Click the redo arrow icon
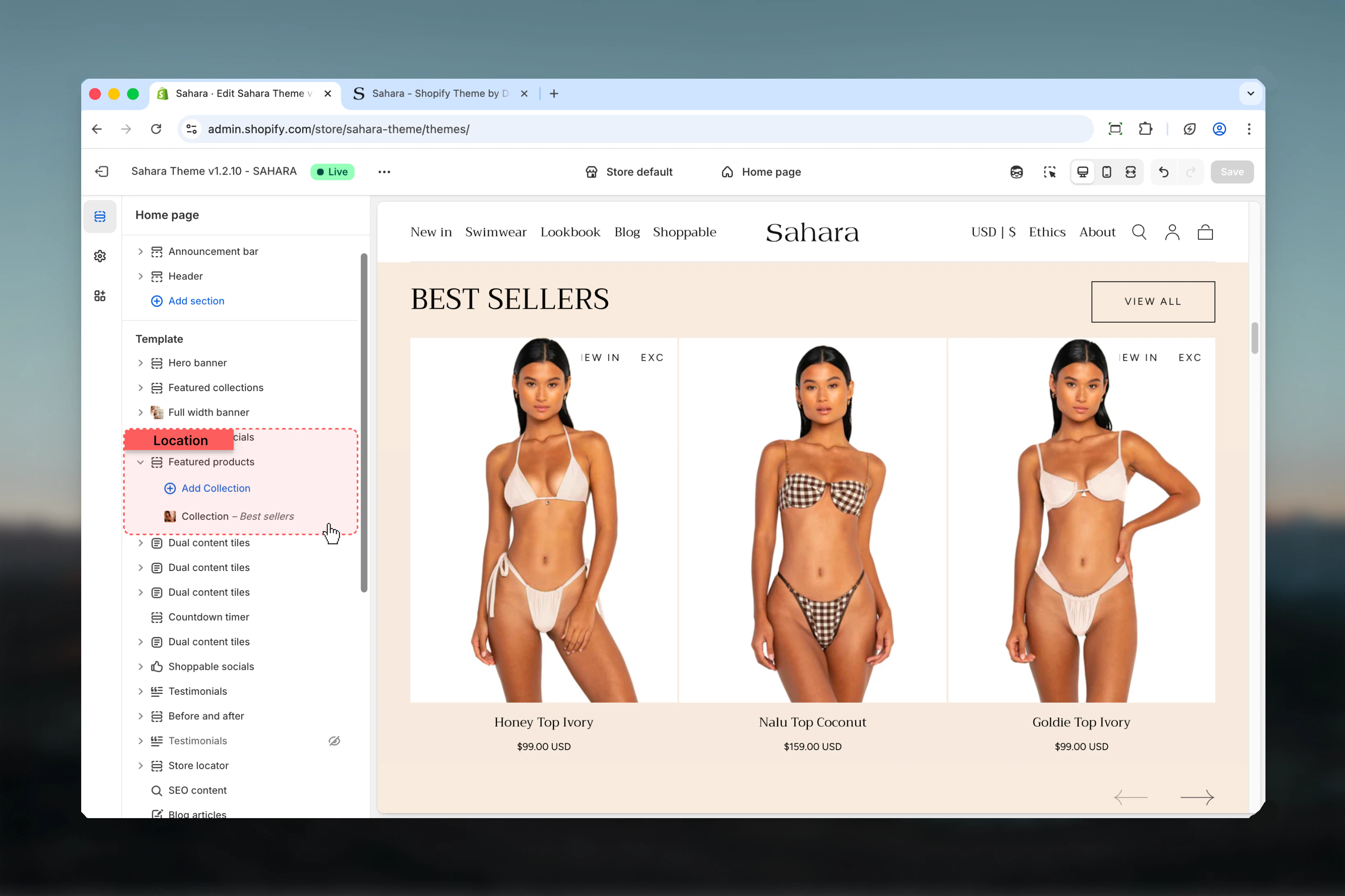Image resolution: width=1345 pixels, height=896 pixels. click(1191, 172)
